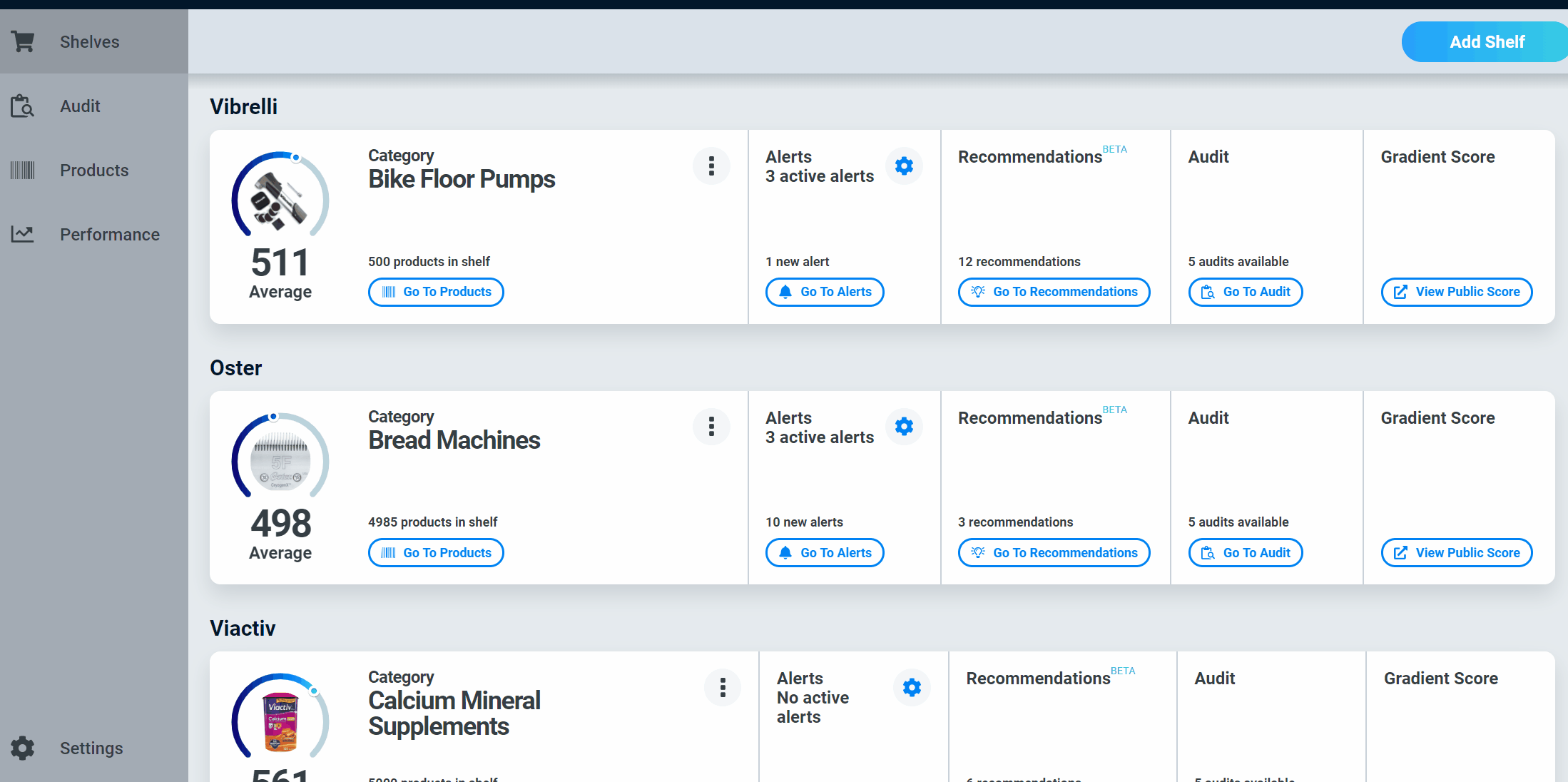Go To Recommendations for Oster shelf
The image size is (1568, 782).
1054,553
